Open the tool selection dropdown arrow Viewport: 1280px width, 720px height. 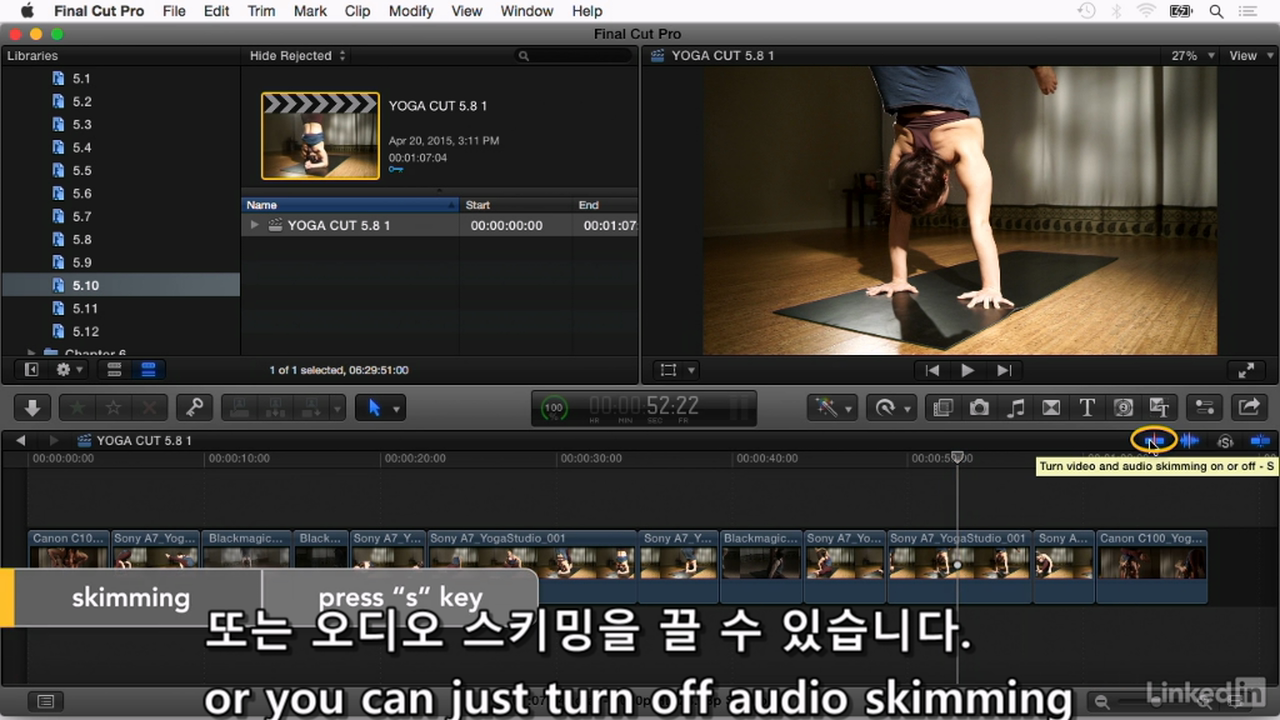tap(397, 408)
